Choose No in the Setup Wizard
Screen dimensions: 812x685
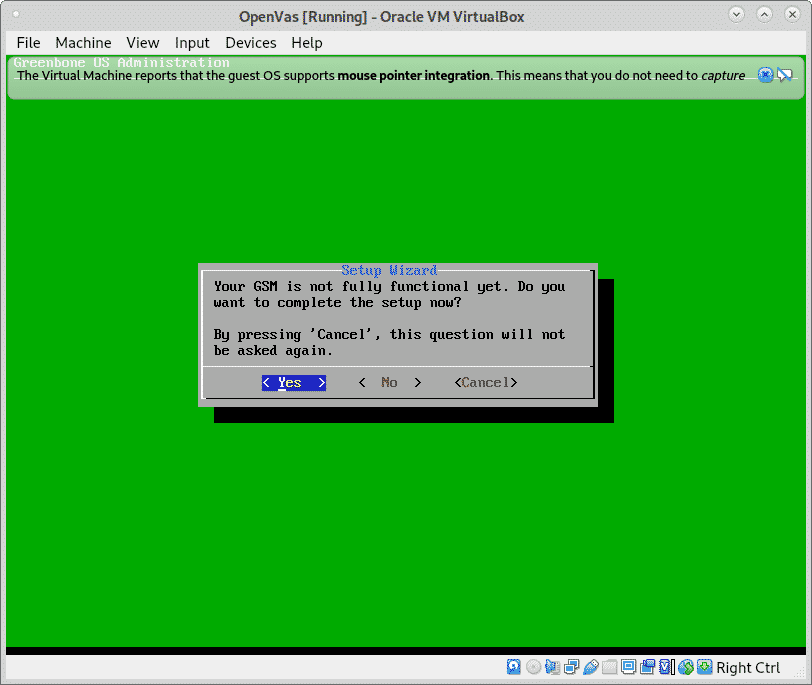pyautogui.click(x=389, y=383)
